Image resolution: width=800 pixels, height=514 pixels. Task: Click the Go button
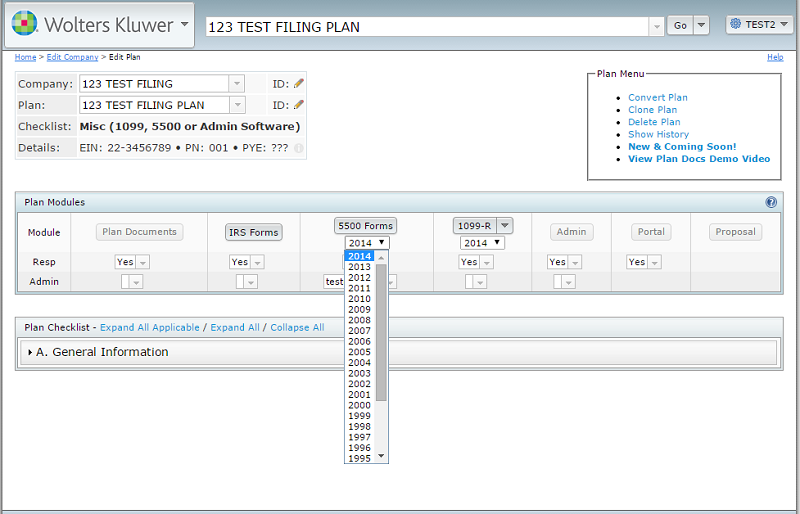[x=680, y=26]
